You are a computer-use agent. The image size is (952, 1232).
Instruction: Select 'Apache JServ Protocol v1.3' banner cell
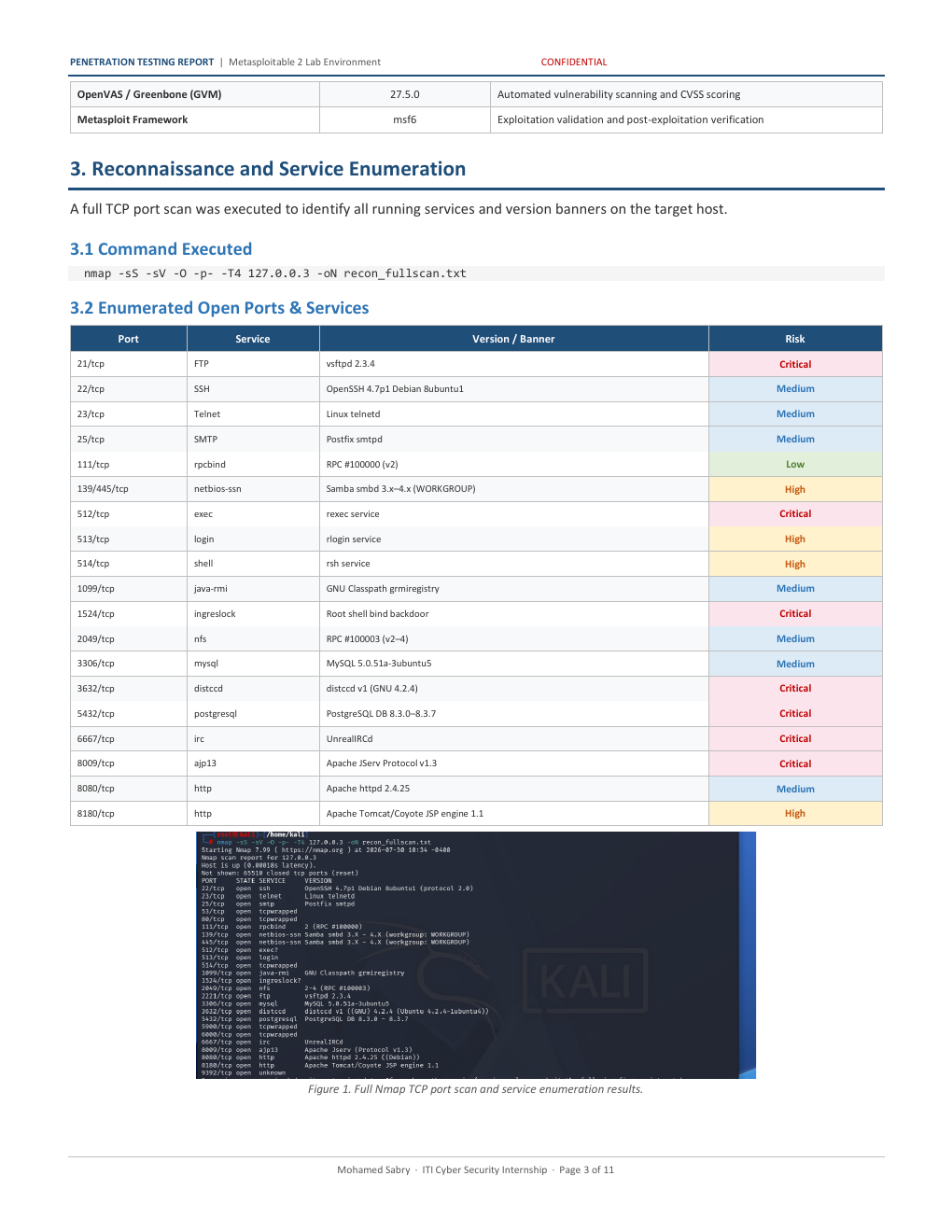(514, 763)
